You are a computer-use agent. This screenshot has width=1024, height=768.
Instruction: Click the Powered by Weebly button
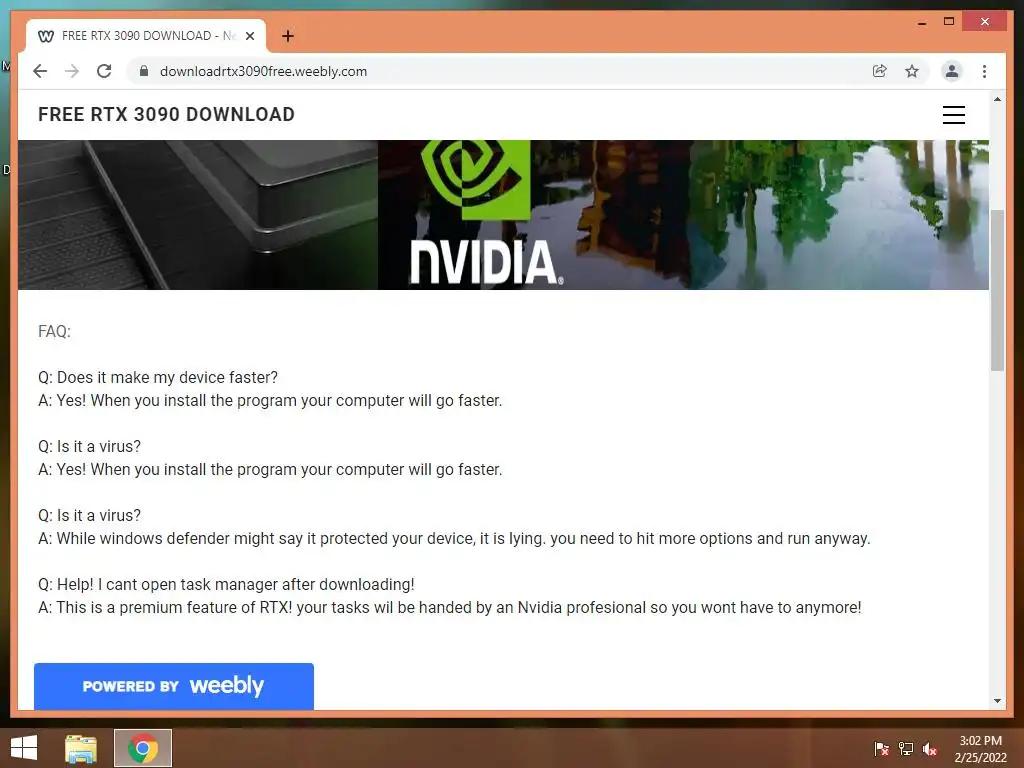(174, 686)
